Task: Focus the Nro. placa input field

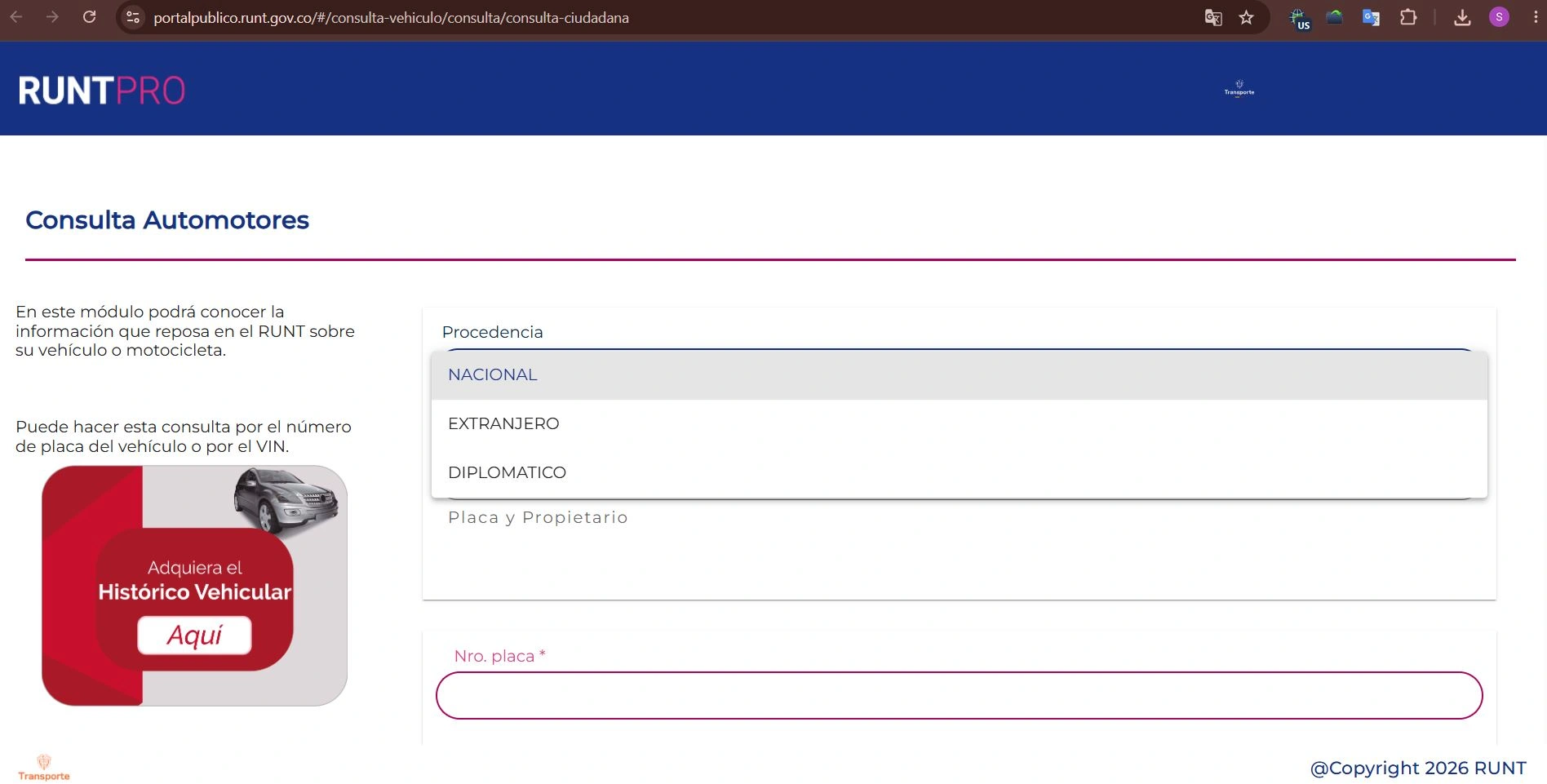Action: pos(959,696)
